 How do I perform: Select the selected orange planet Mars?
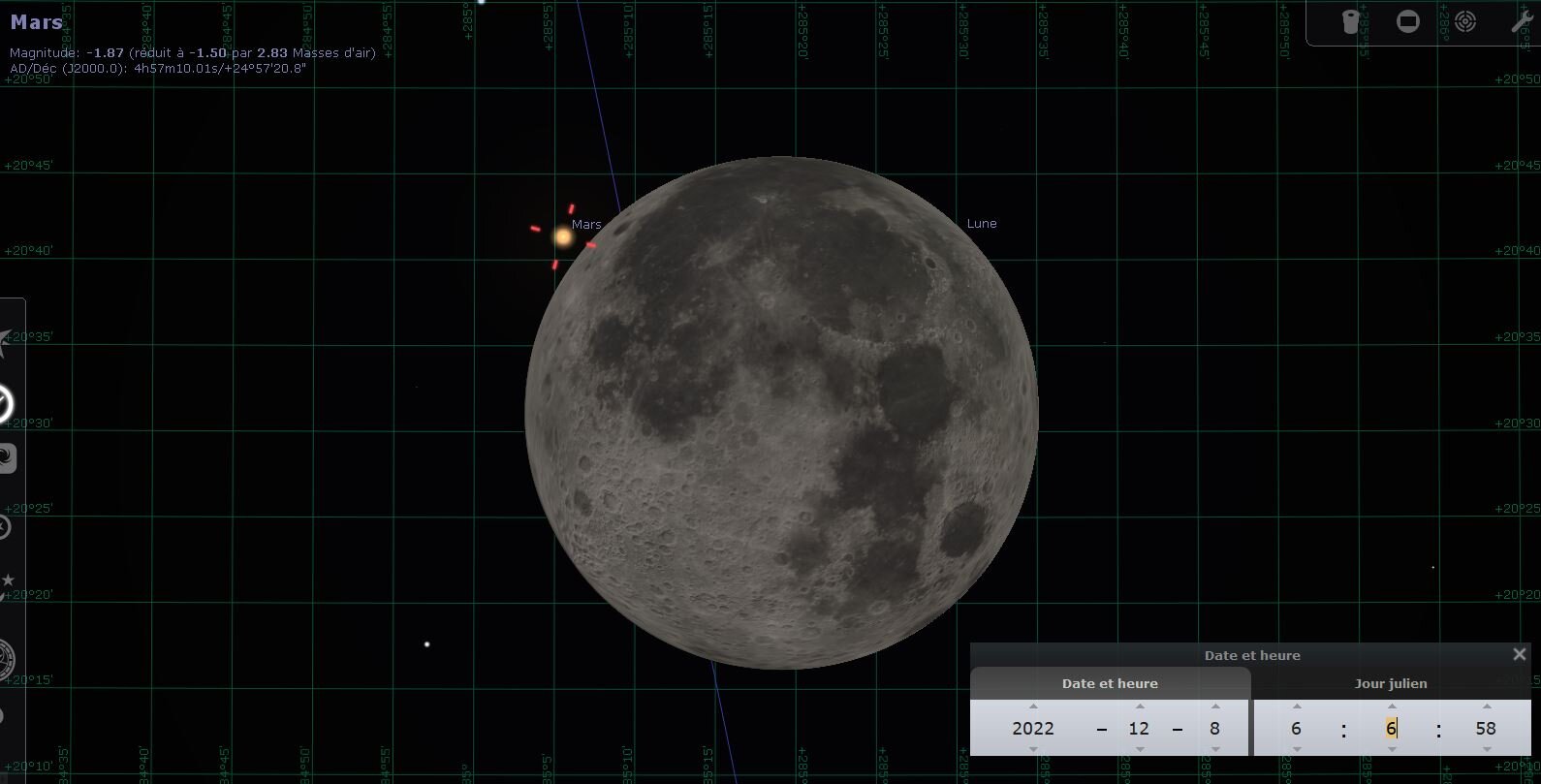563,235
